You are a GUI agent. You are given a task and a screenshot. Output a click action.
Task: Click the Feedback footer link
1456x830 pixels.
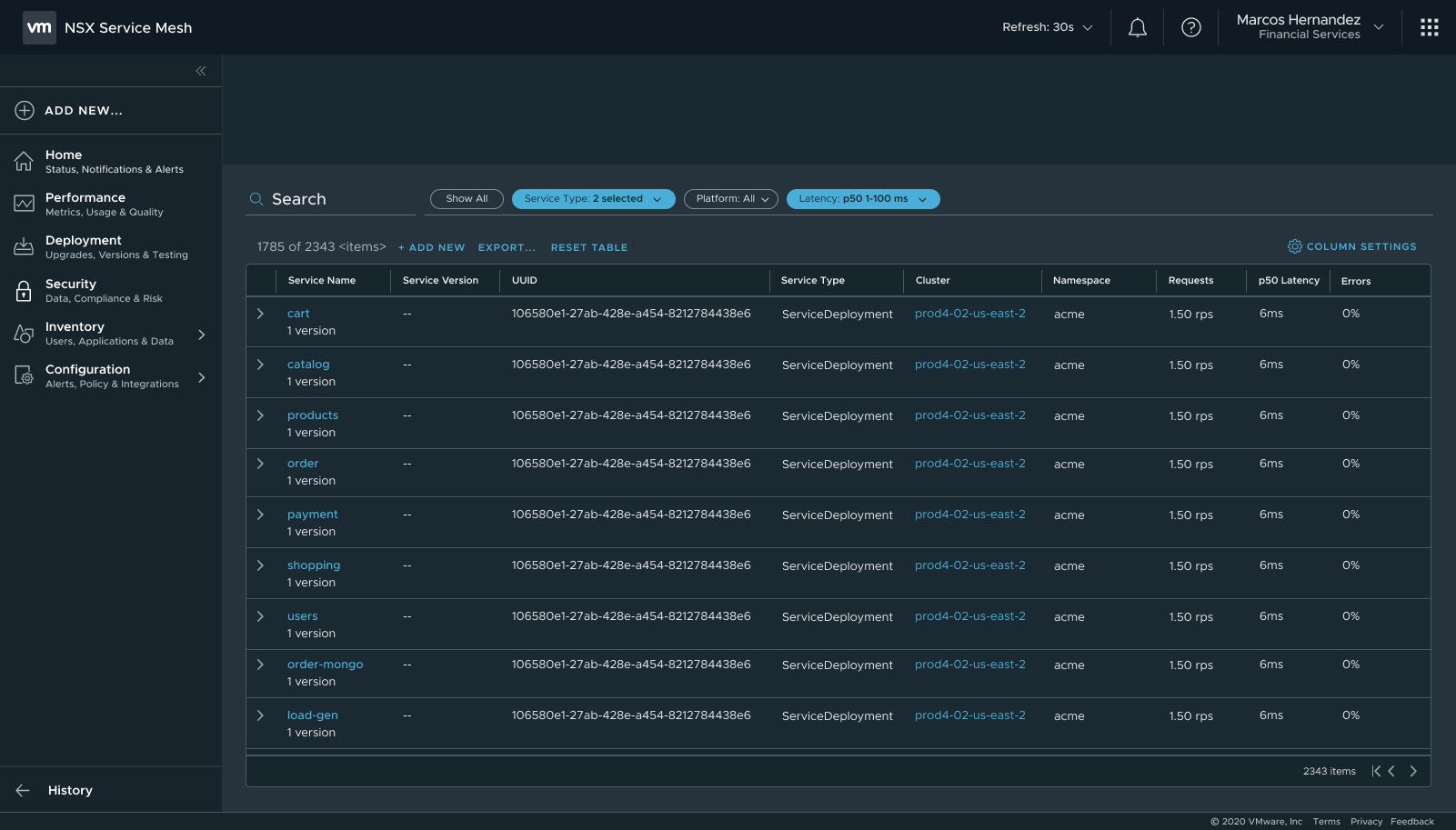[1412, 821]
